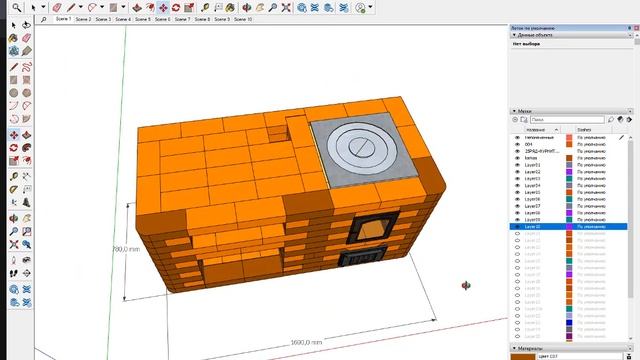This screenshot has height=360, width=640.
Task: Switch to the Scene 6 tab
Action: tap(162, 19)
